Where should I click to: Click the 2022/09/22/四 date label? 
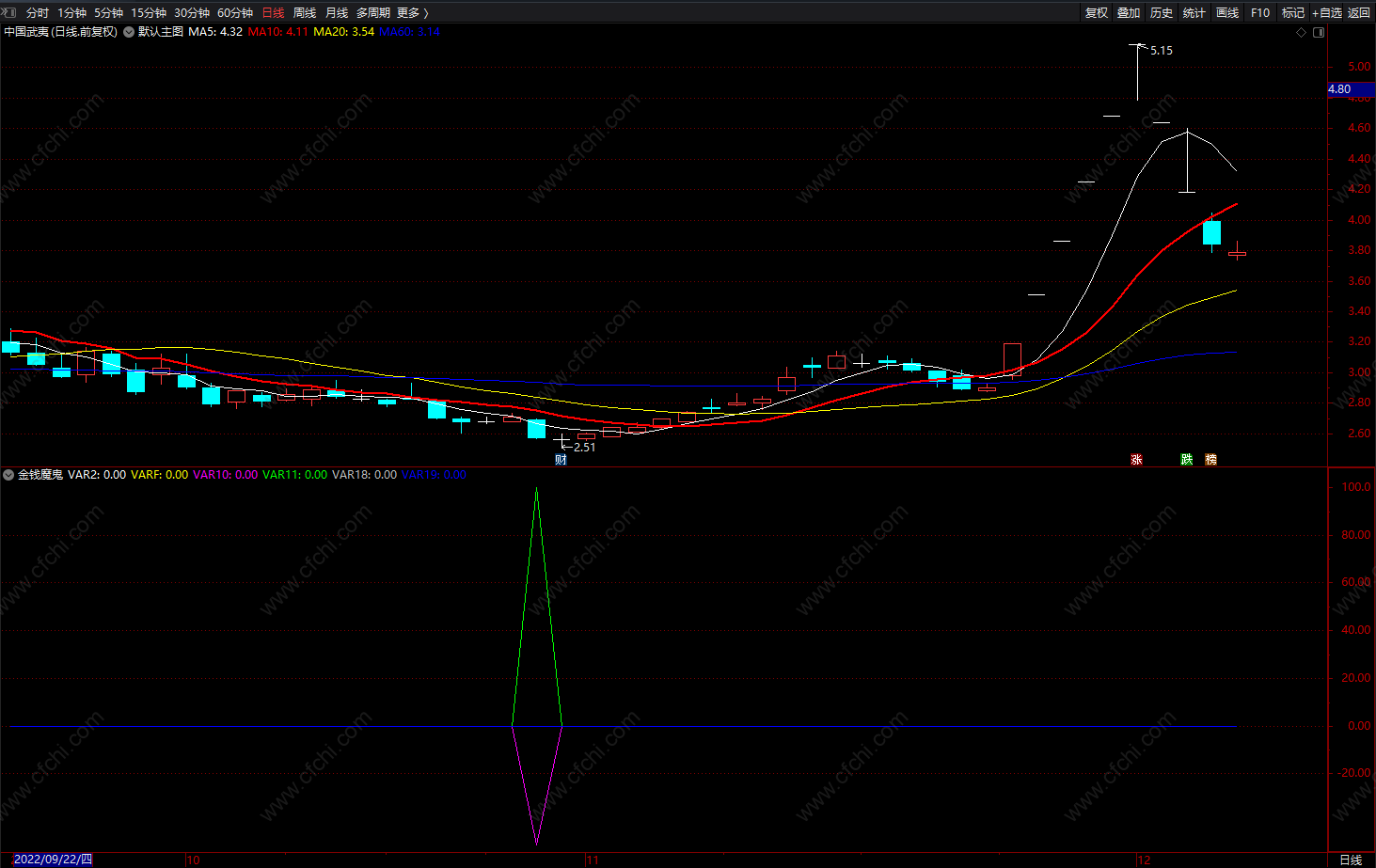(x=53, y=860)
